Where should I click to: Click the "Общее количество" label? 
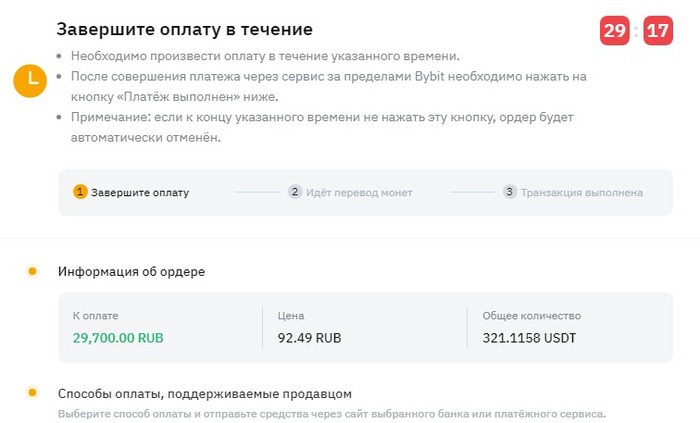(531, 315)
